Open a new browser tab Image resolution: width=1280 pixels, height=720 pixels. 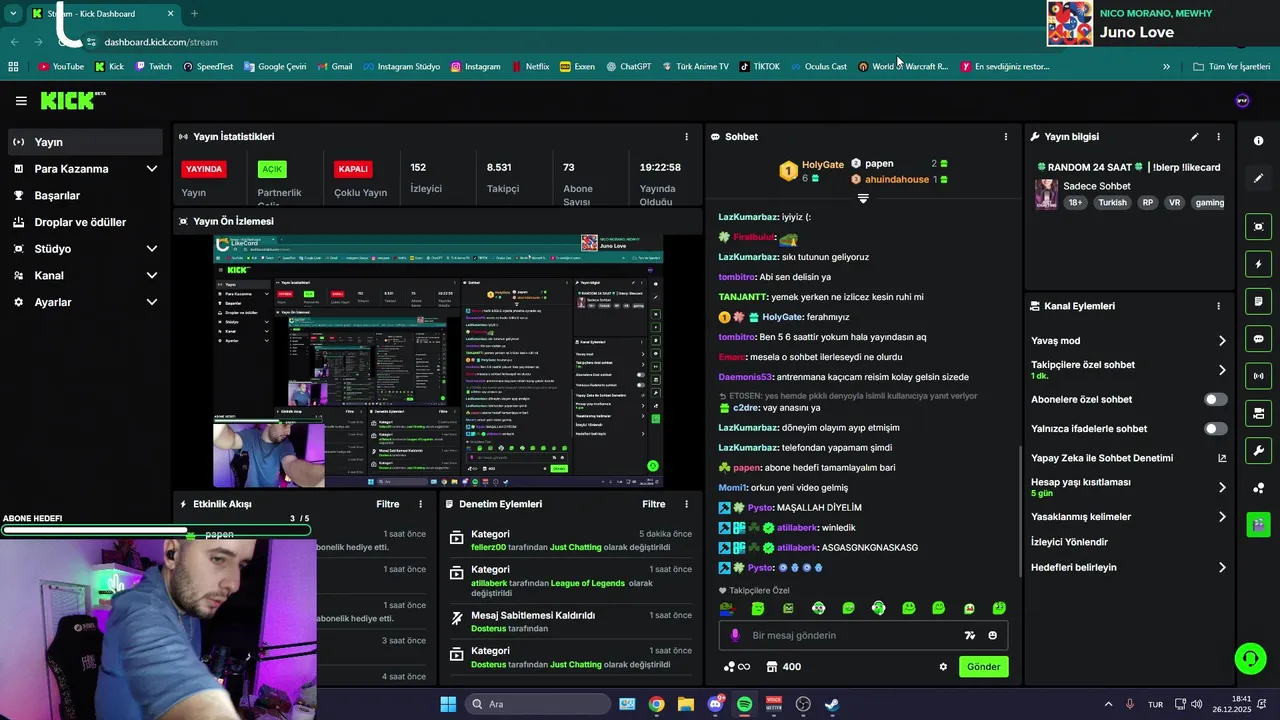(194, 14)
